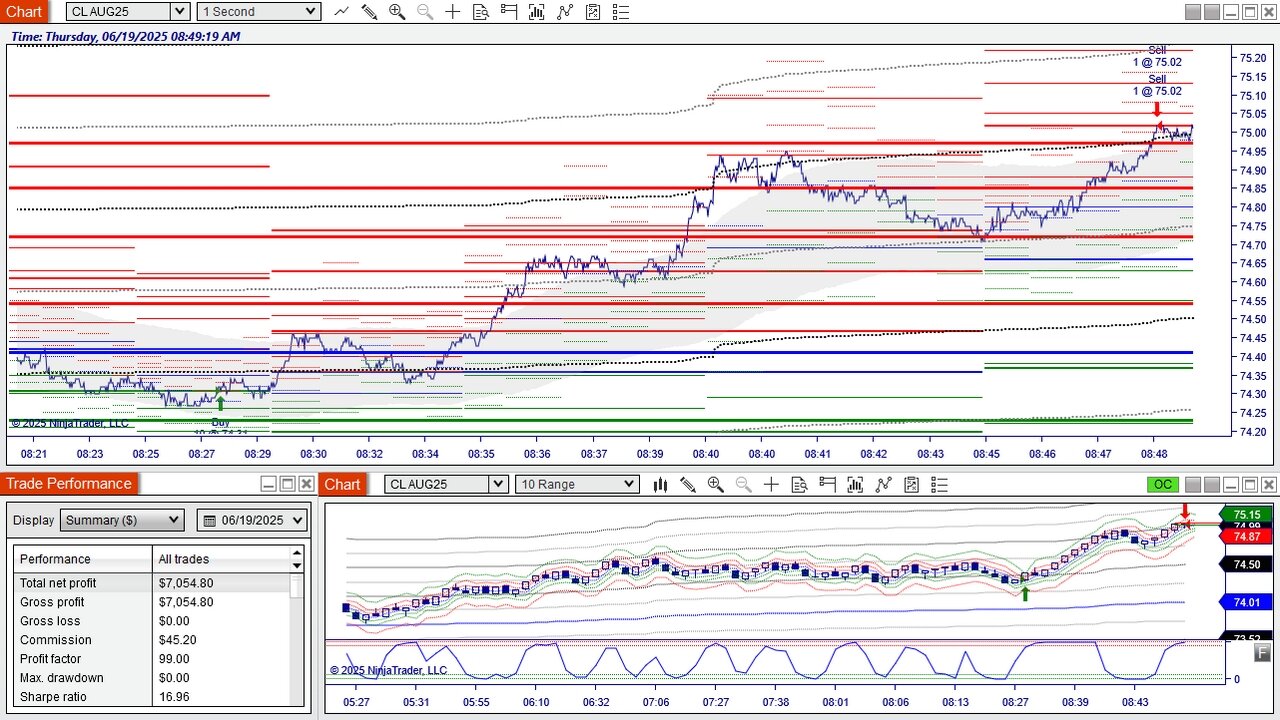Expand the 10 Range interval dropdown
The height and width of the screenshot is (720, 1280).
pyautogui.click(x=628, y=484)
